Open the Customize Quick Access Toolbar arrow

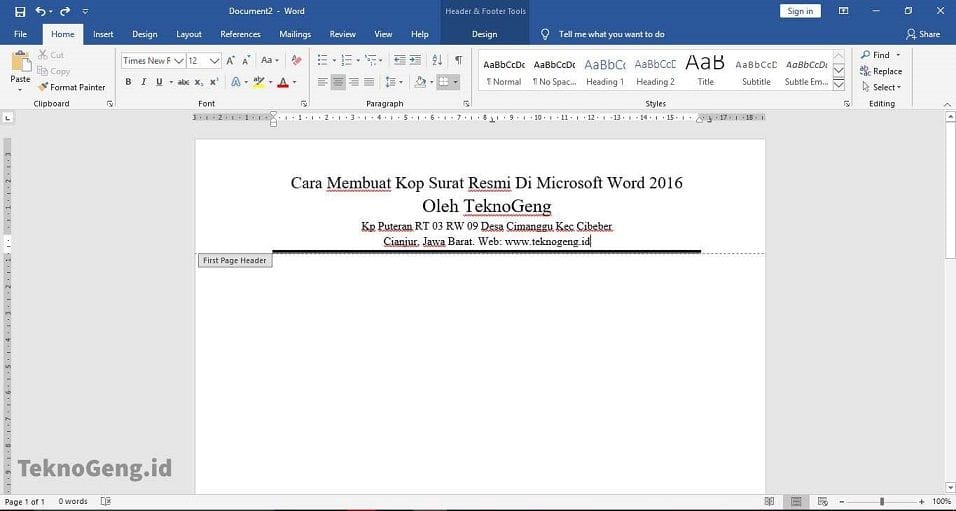(85, 11)
